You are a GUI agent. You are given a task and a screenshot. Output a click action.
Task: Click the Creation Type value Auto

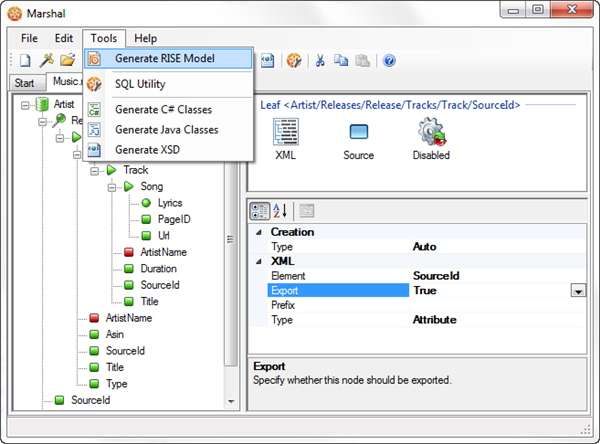[497, 247]
